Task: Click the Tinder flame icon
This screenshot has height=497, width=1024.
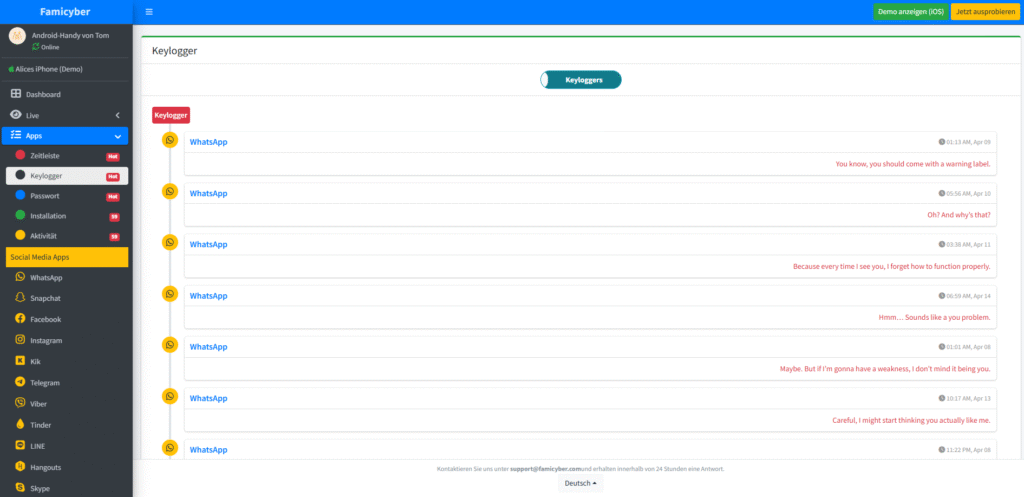Action: coord(20,425)
